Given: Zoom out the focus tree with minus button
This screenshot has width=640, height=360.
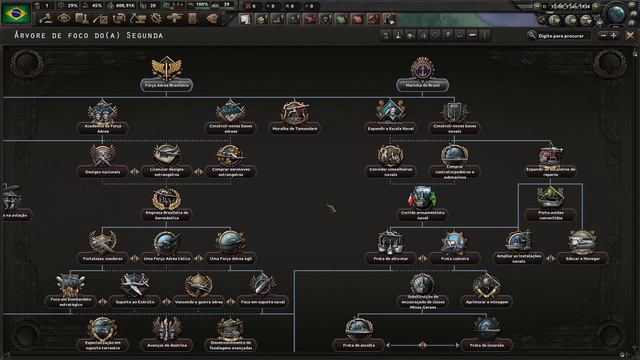Looking at the screenshot, I should pos(603,36).
